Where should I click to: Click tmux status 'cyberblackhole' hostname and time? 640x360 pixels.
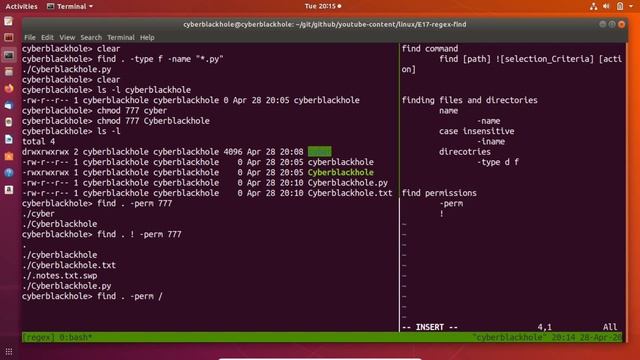547,338
